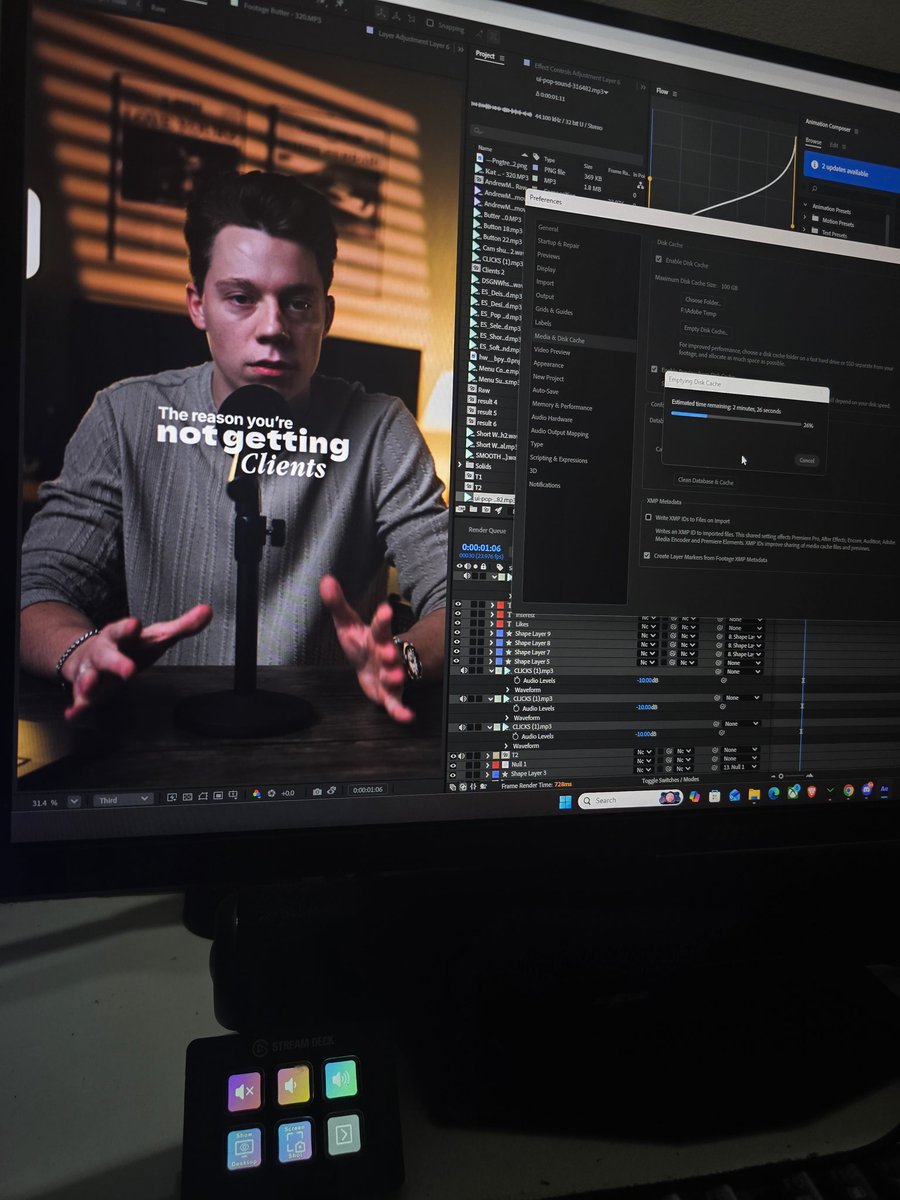900x1200 pixels.
Task: Click Toggle Switches / Modes in timeline
Action: click(670, 779)
